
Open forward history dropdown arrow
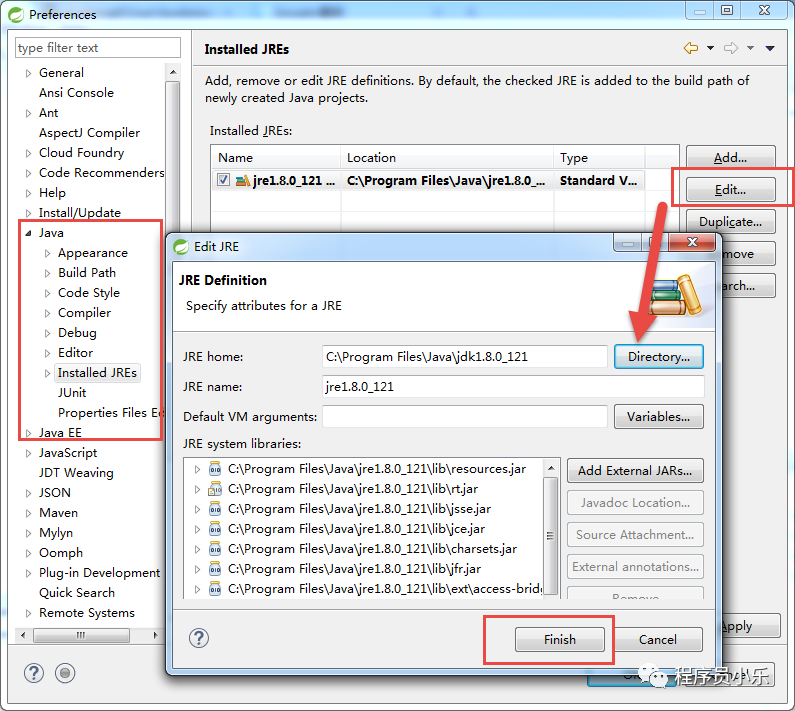click(750, 49)
